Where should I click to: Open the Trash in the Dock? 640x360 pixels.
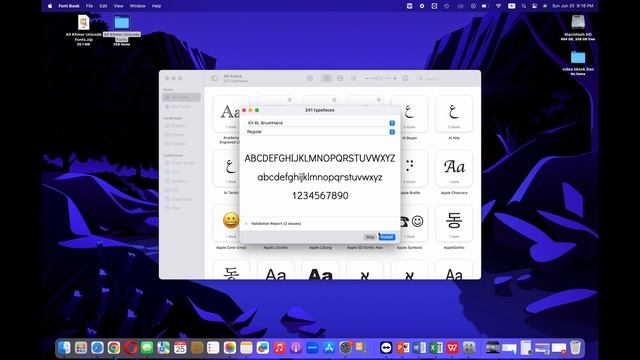pos(575,347)
